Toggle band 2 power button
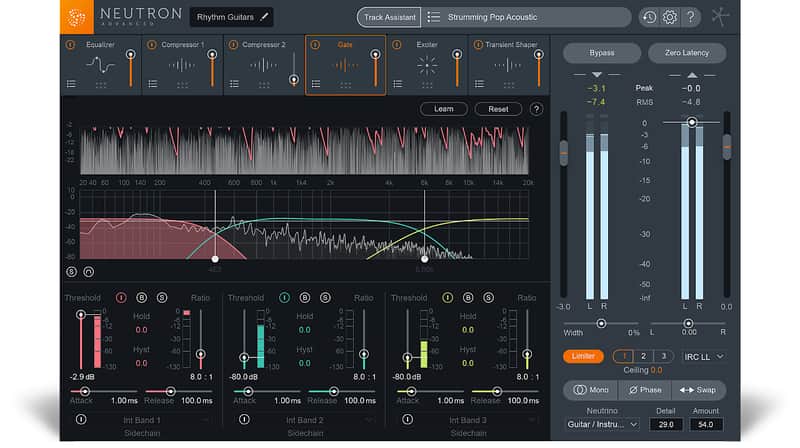This screenshot has width=800, height=448. (284, 297)
